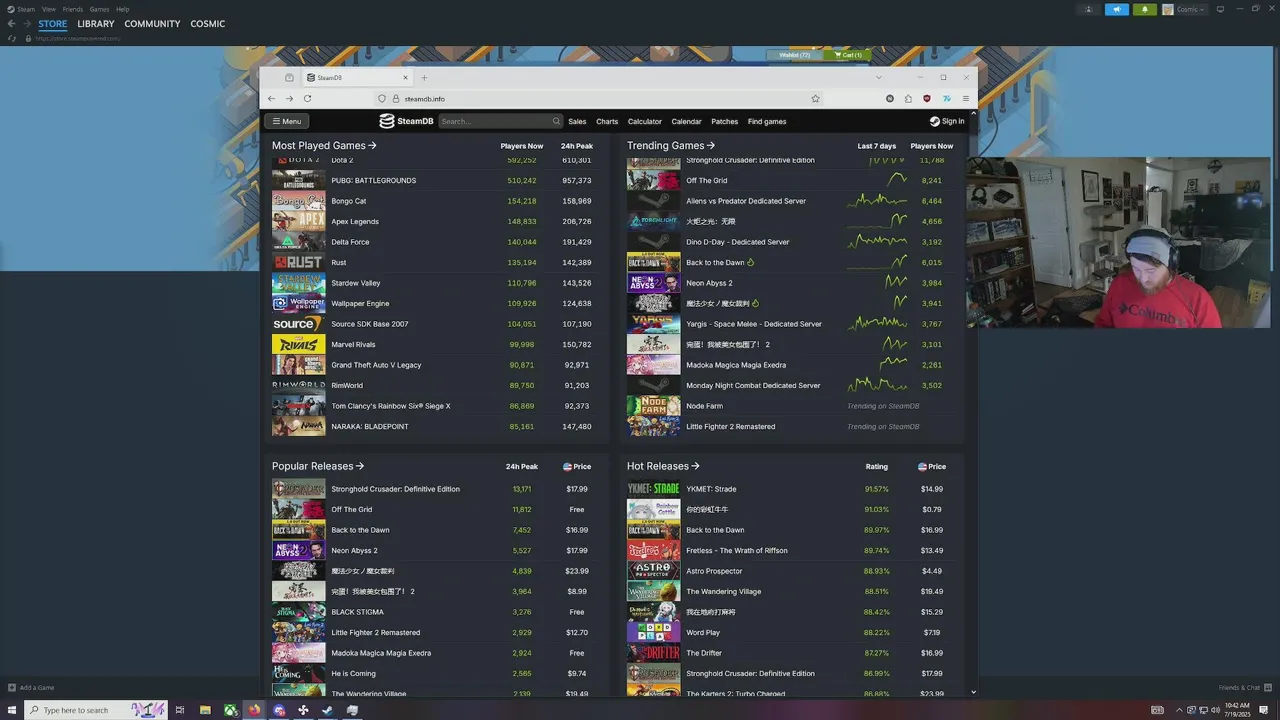Close the SteamDB browser tab
This screenshot has width=1280, height=720.
click(x=405, y=77)
